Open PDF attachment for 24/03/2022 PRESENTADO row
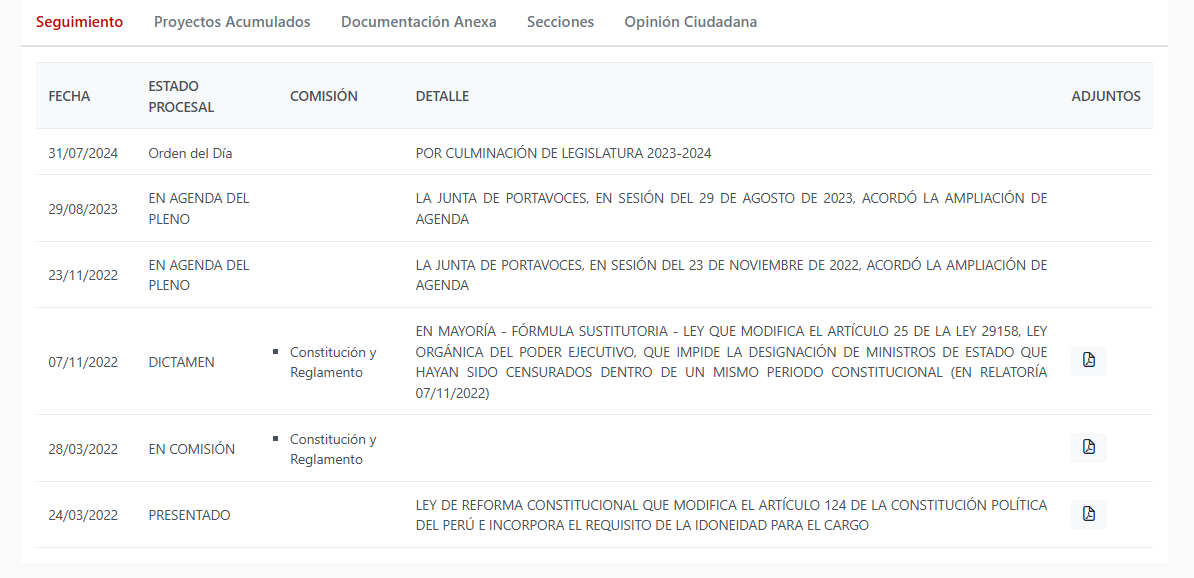 pos(1088,514)
